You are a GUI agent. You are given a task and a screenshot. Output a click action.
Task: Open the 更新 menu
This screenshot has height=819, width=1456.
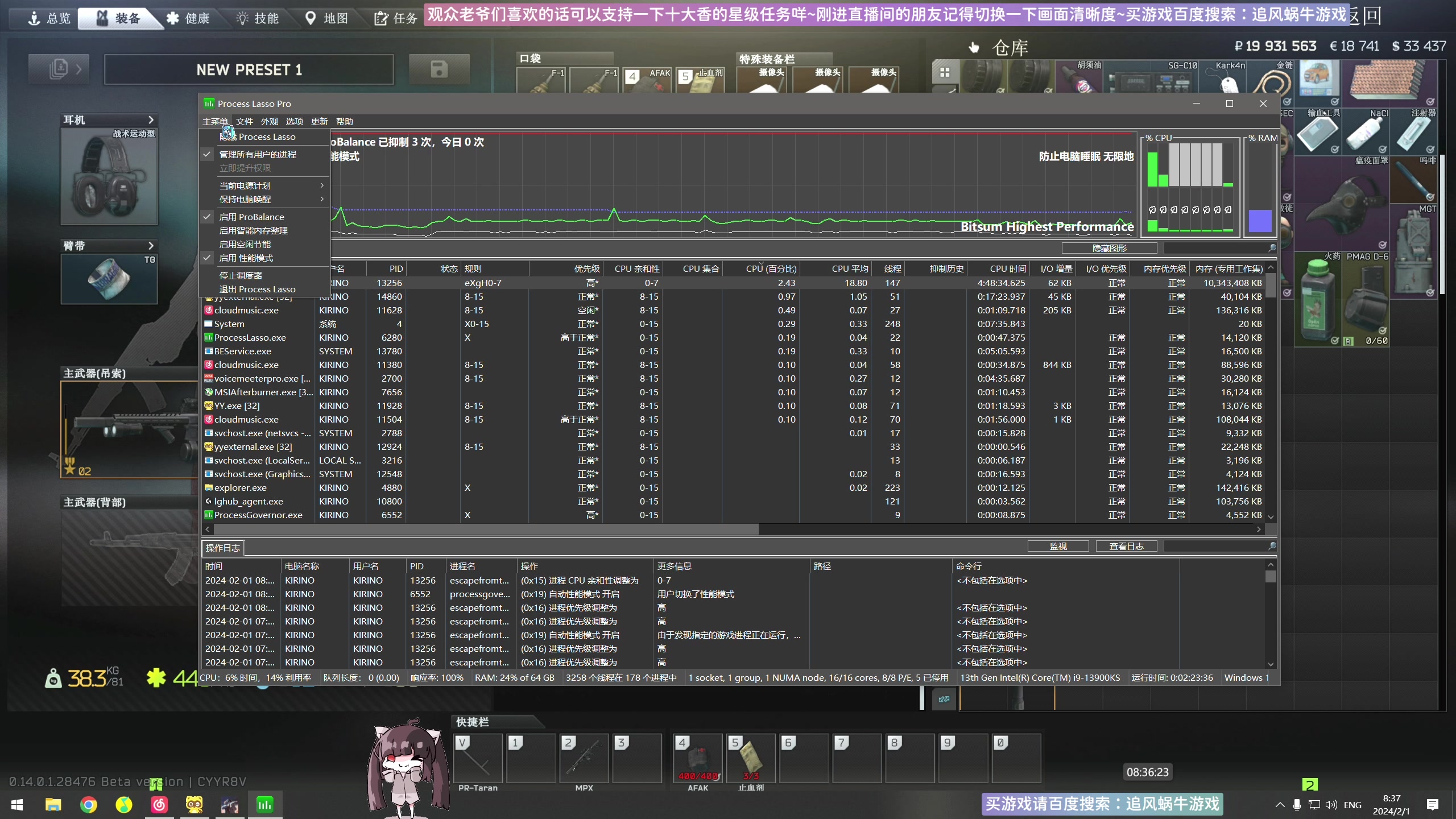tap(320, 121)
